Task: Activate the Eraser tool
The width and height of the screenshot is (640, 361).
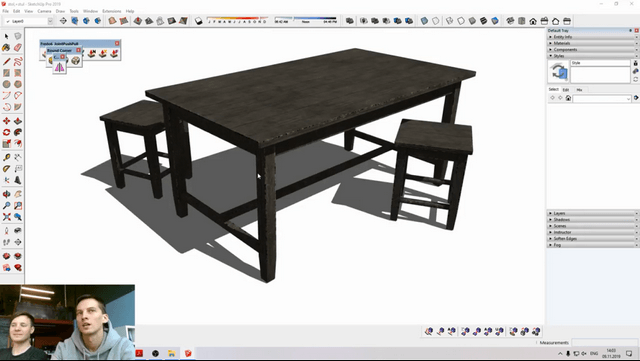Action: (x=18, y=48)
